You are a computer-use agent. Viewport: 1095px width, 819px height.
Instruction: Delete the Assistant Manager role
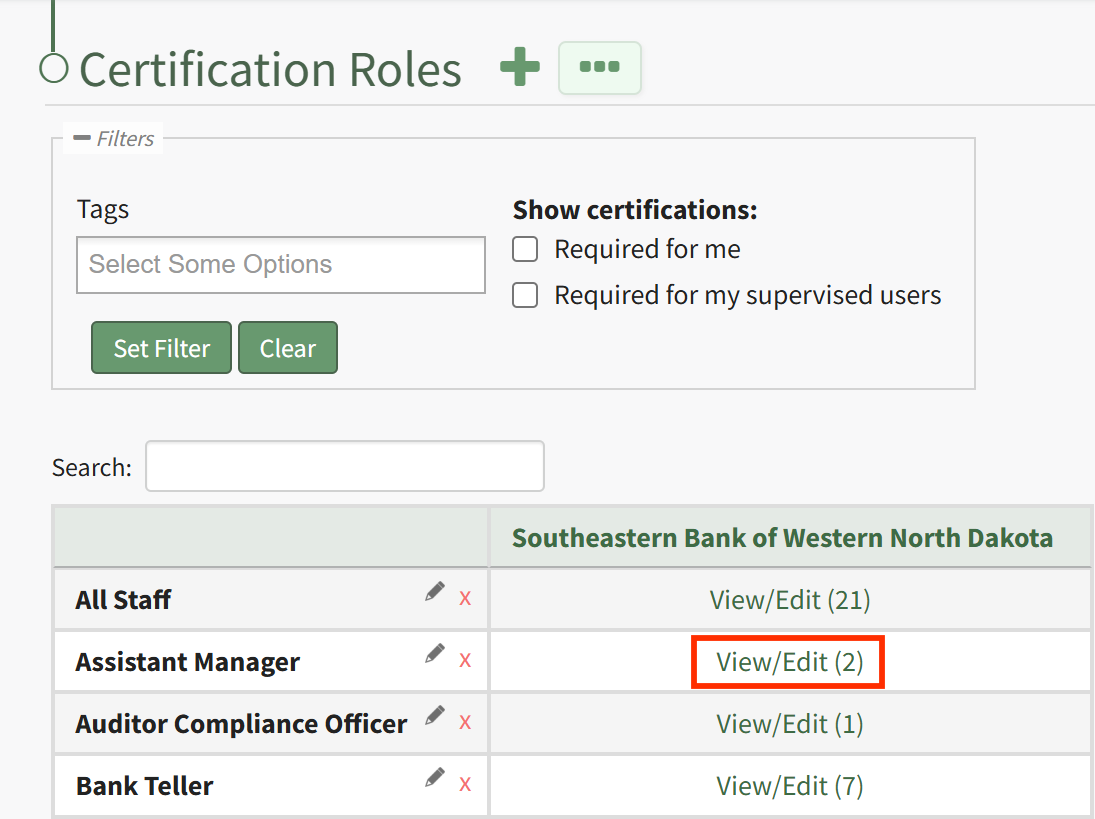point(465,661)
